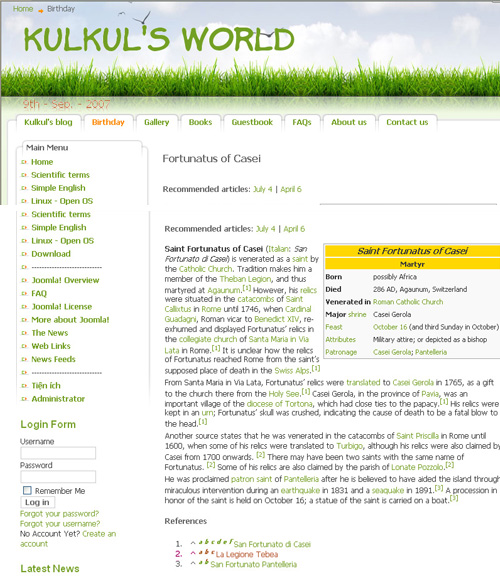The width and height of the screenshot is (500, 576).
Task: Open the collegiate church link
Action: (208, 339)
